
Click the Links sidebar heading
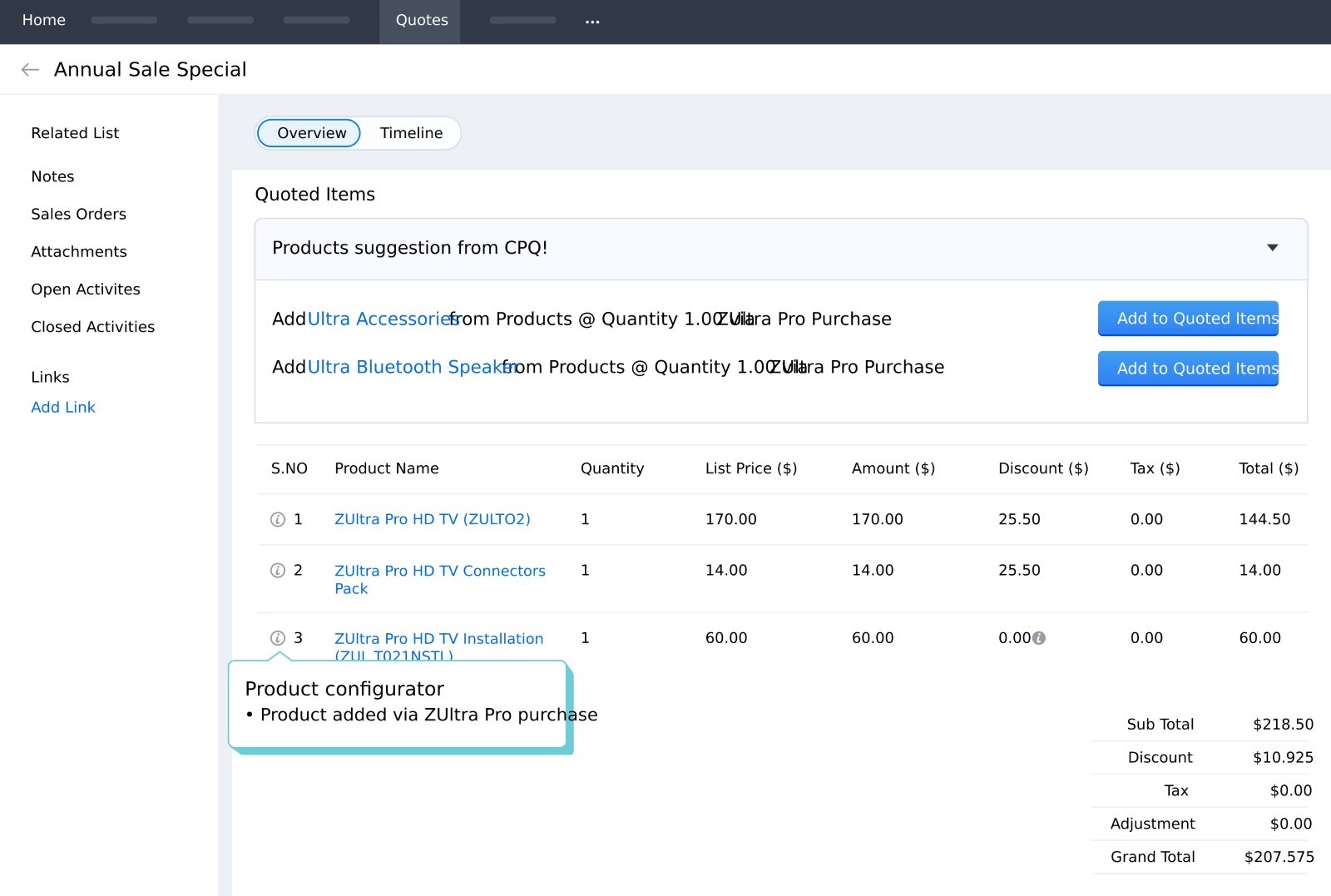coord(50,378)
